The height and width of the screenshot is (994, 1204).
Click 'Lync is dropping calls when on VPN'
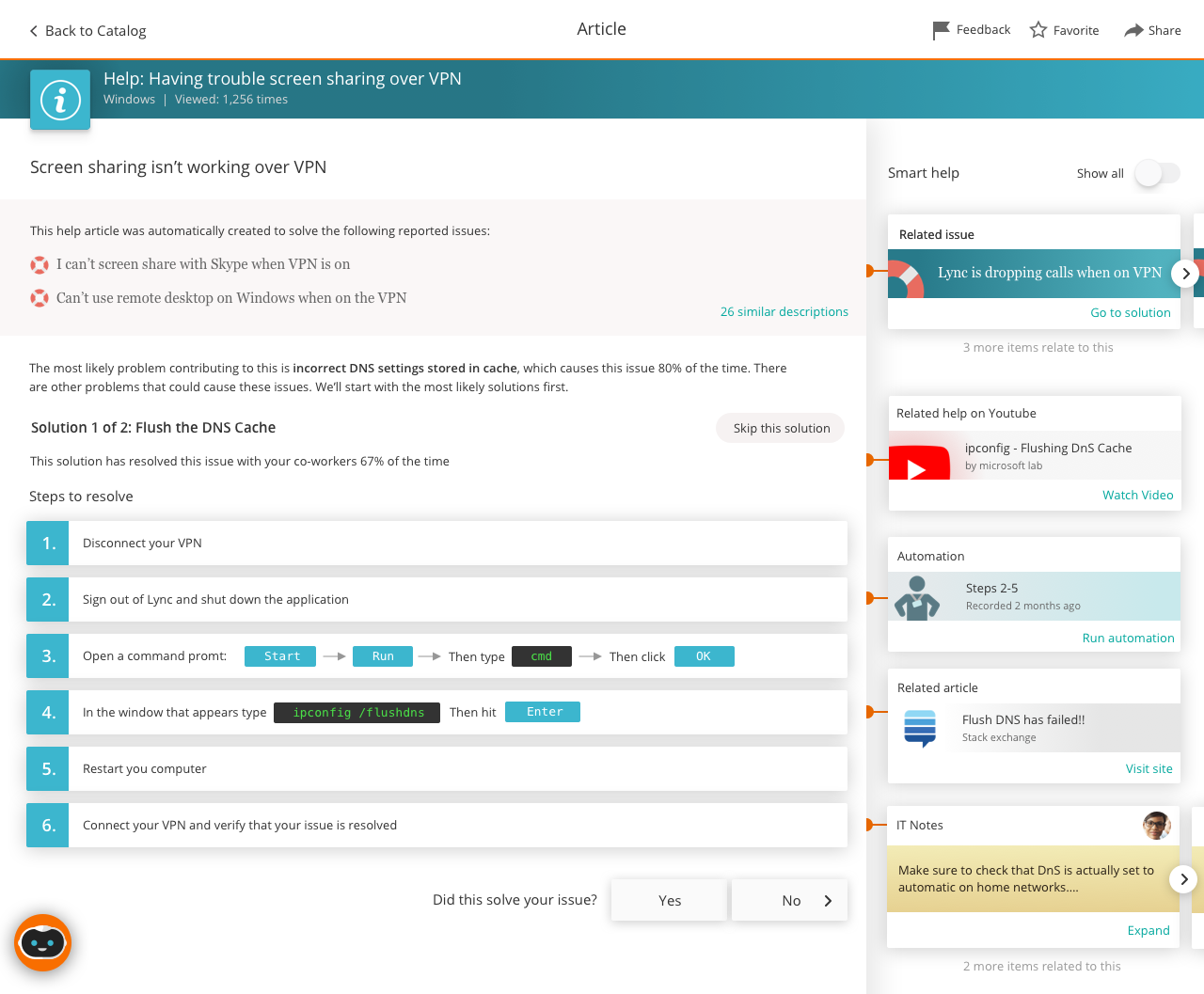click(x=1050, y=273)
